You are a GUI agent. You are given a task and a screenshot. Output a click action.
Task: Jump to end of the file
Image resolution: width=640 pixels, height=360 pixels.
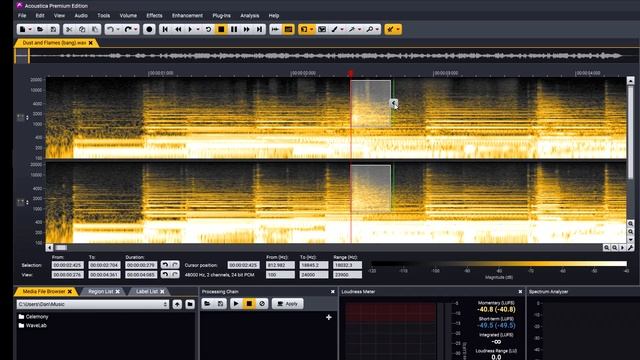259,29
